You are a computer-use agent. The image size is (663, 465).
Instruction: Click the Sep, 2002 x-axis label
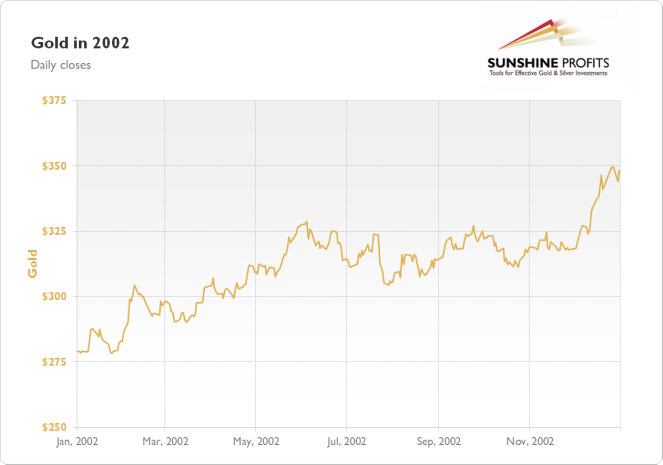tap(438, 442)
